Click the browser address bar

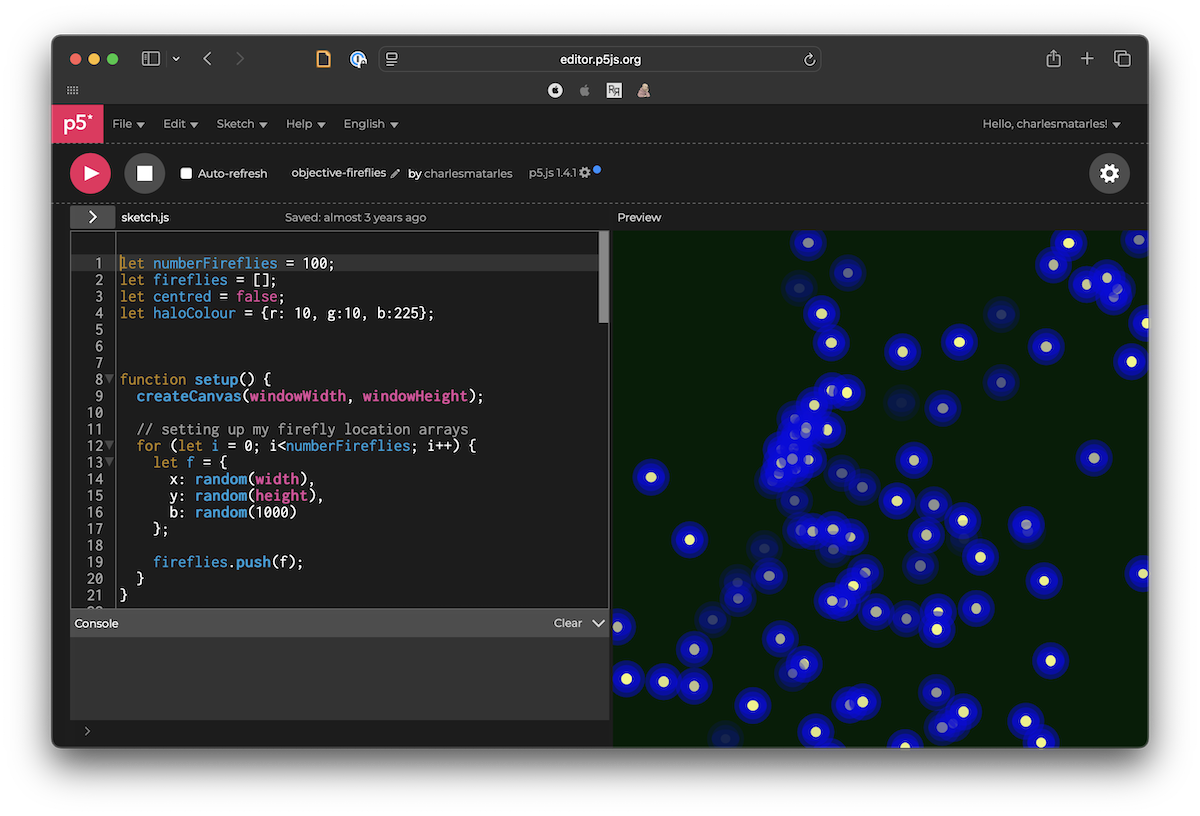pos(600,59)
